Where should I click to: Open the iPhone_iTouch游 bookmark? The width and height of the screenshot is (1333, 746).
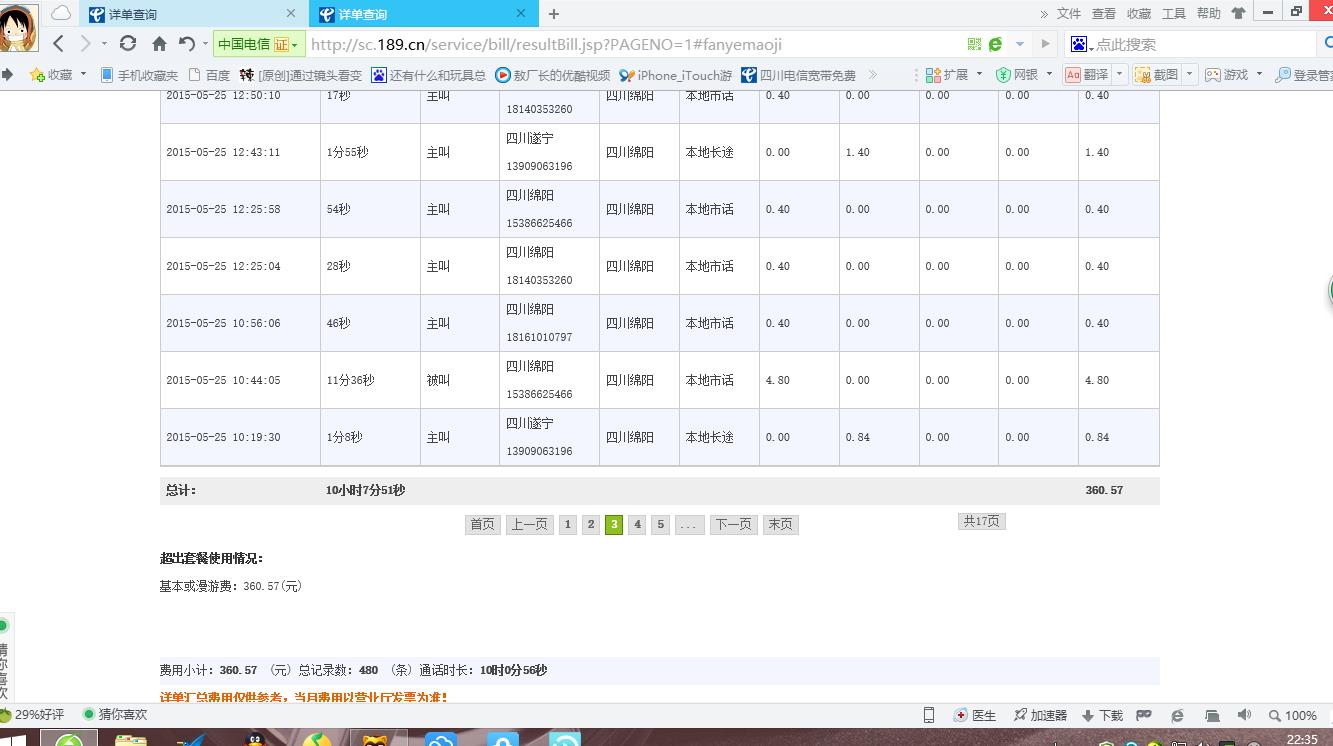[675, 75]
